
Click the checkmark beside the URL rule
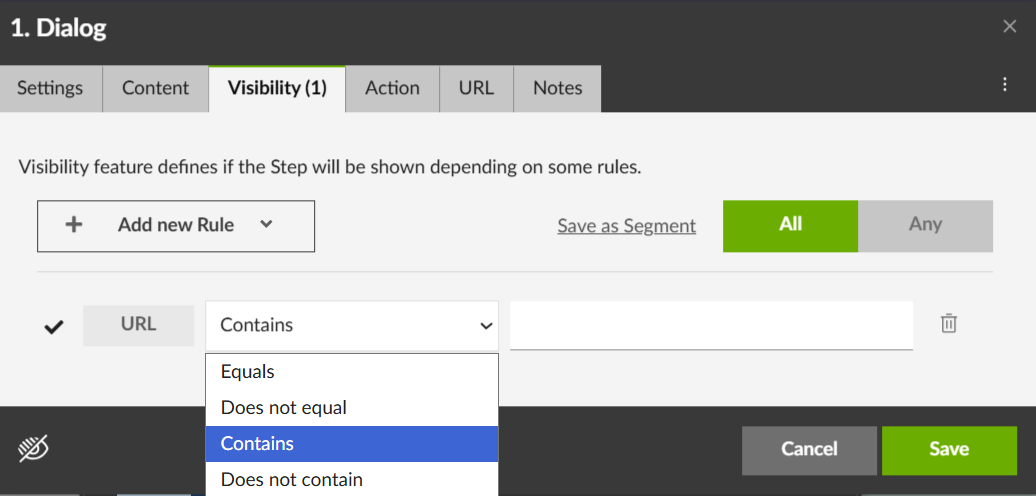point(54,327)
